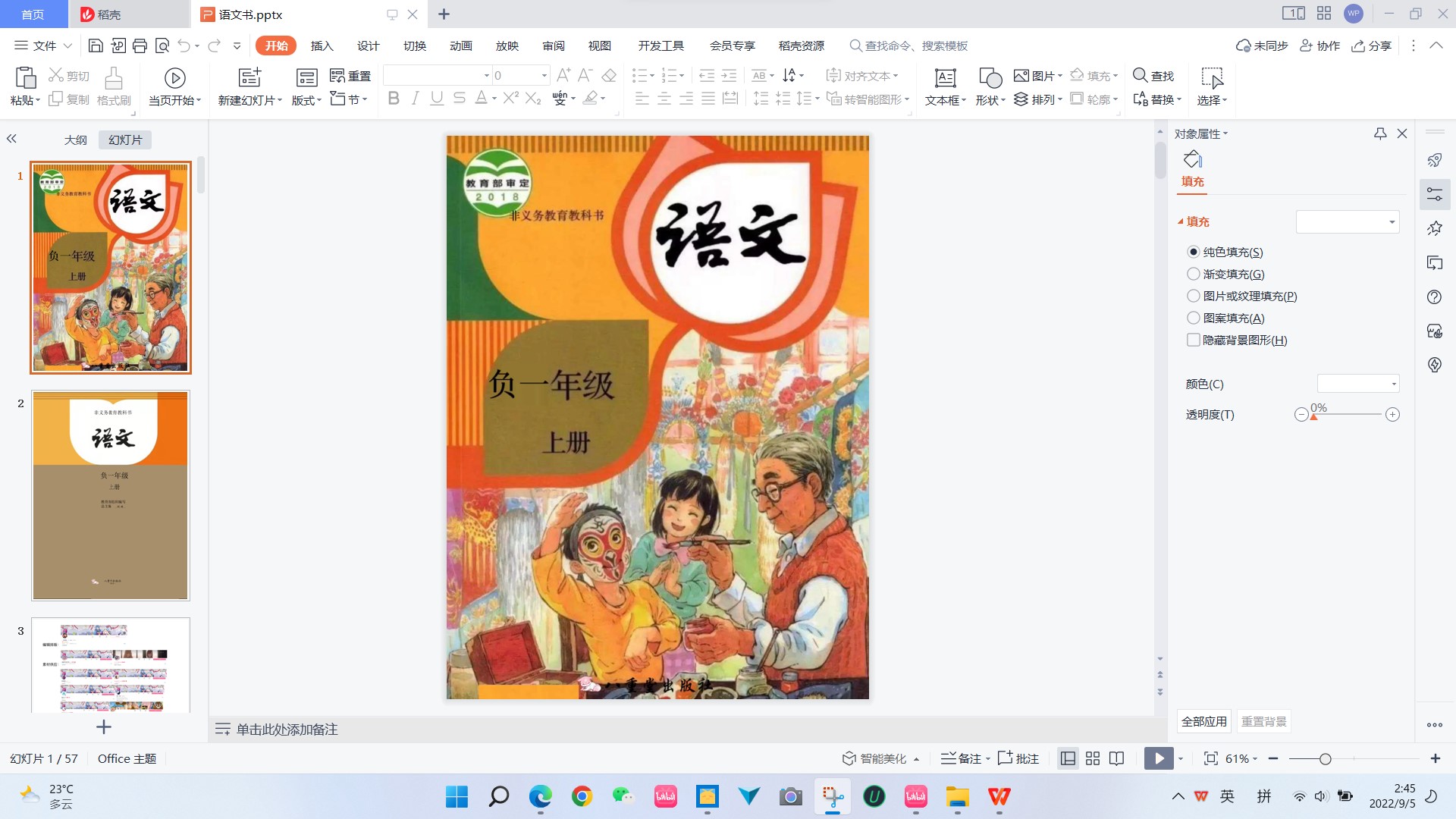Open the 动画 ribbon tab
Viewport: 1456px width, 819px height.
(x=460, y=45)
